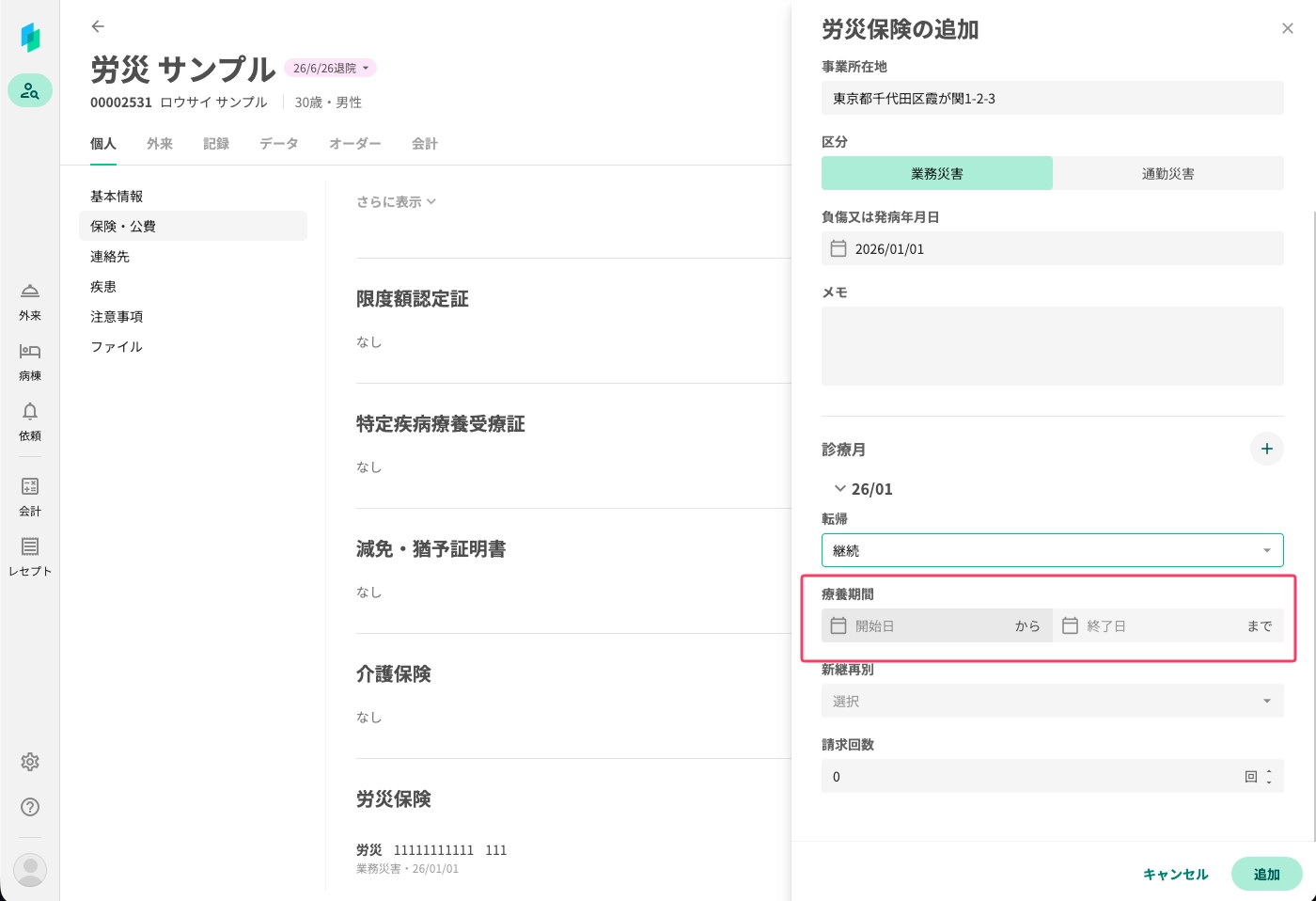Switch to the データ tab

point(279,143)
